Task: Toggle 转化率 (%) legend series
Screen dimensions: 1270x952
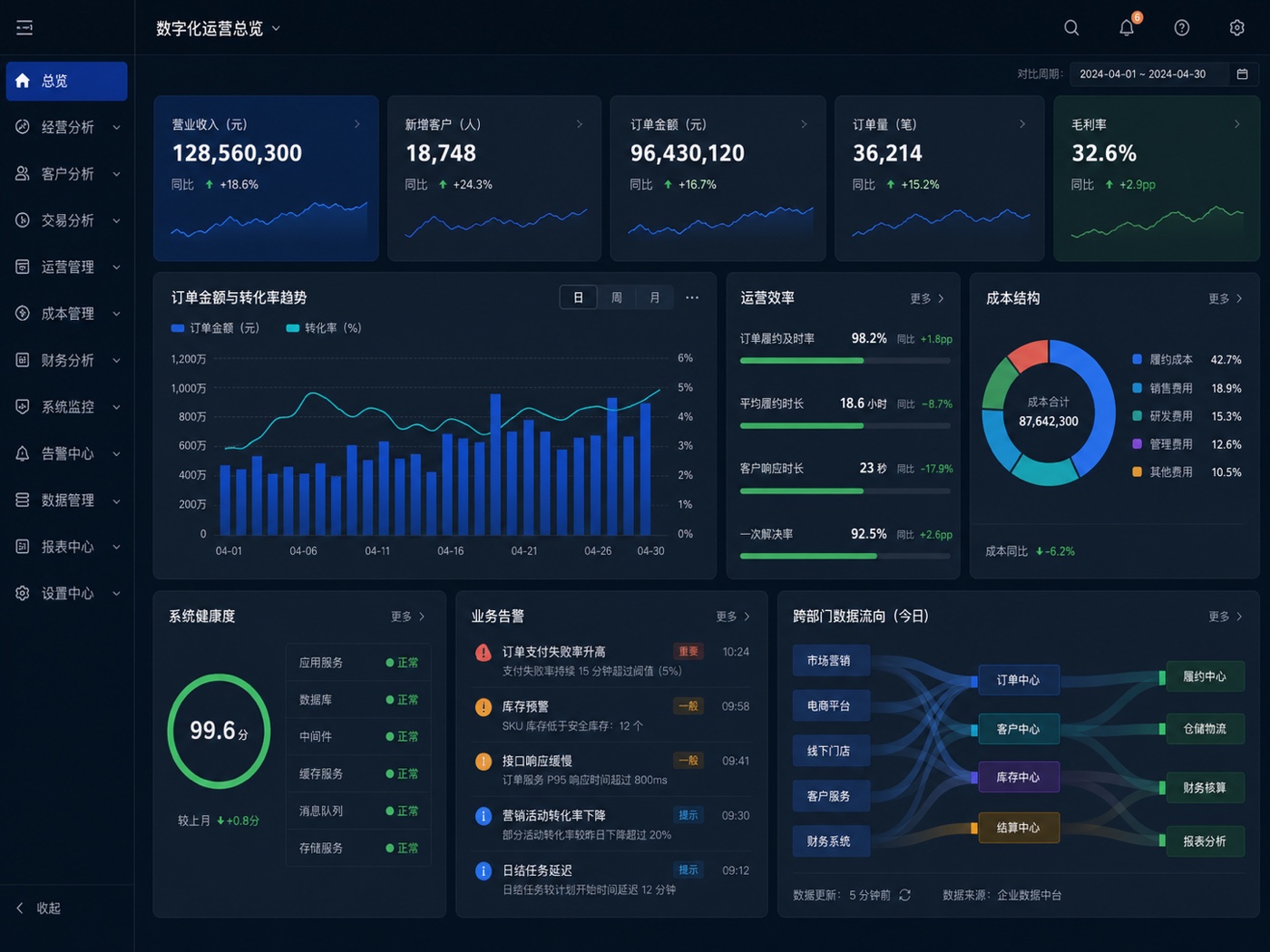Action: 324,328
